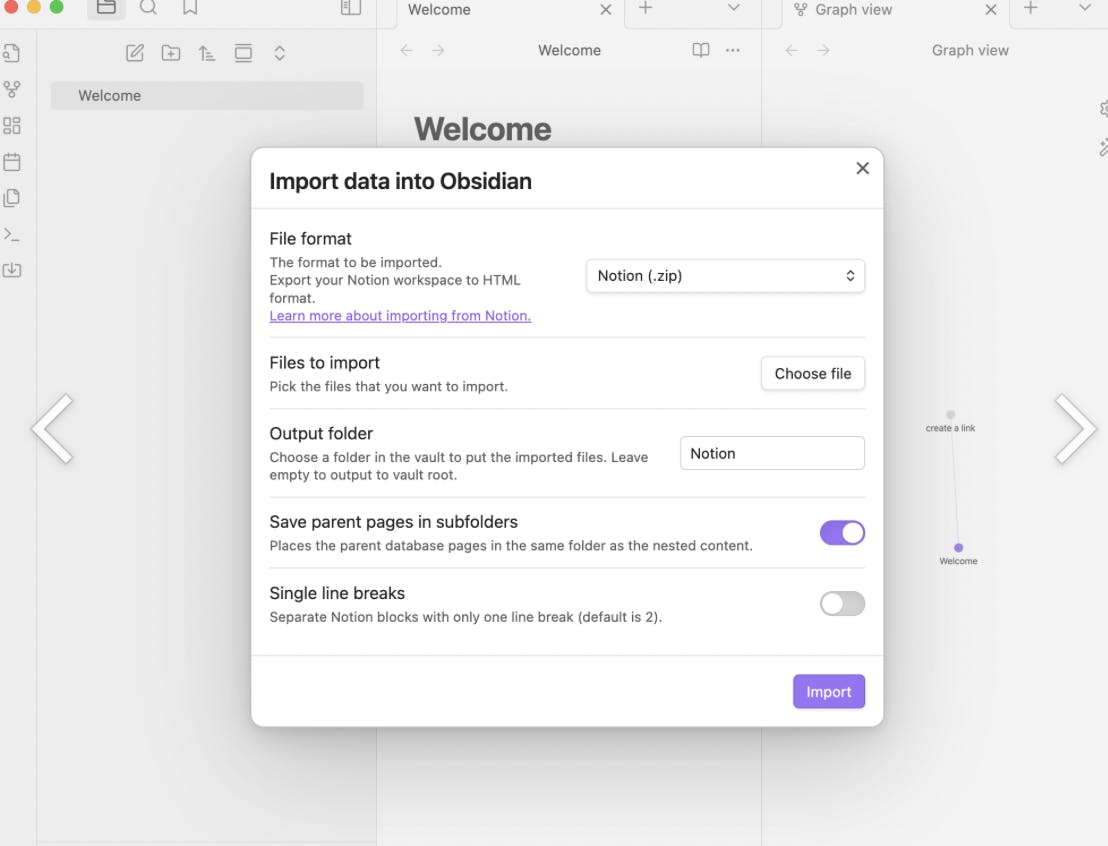Expand all items in file explorer
1108x846 pixels.
click(280, 53)
